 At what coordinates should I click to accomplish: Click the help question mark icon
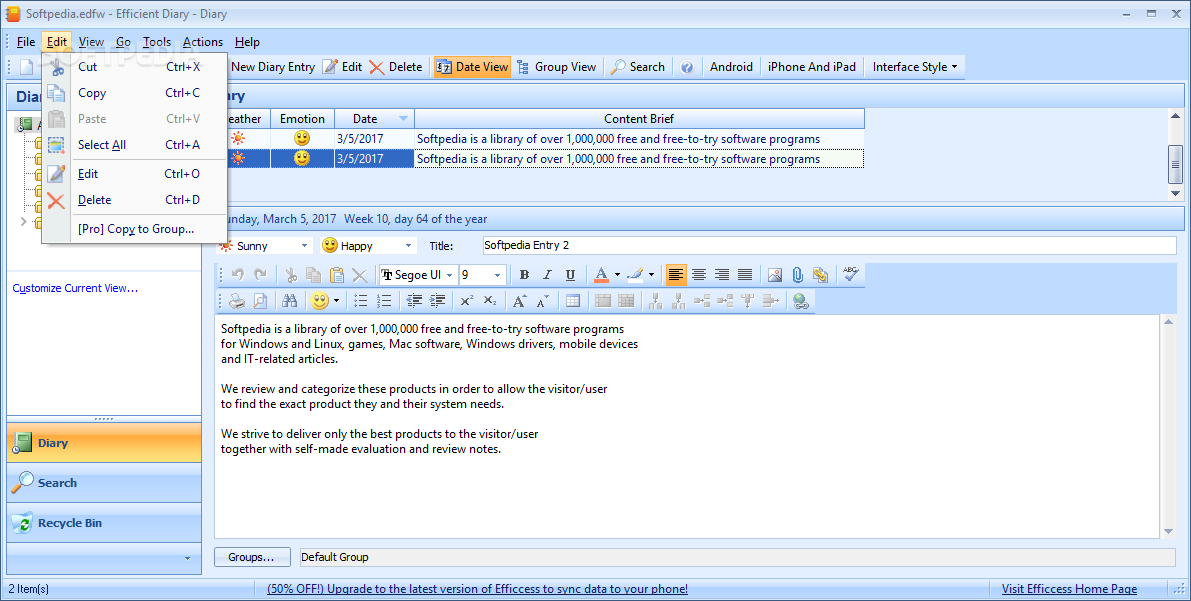pos(687,67)
